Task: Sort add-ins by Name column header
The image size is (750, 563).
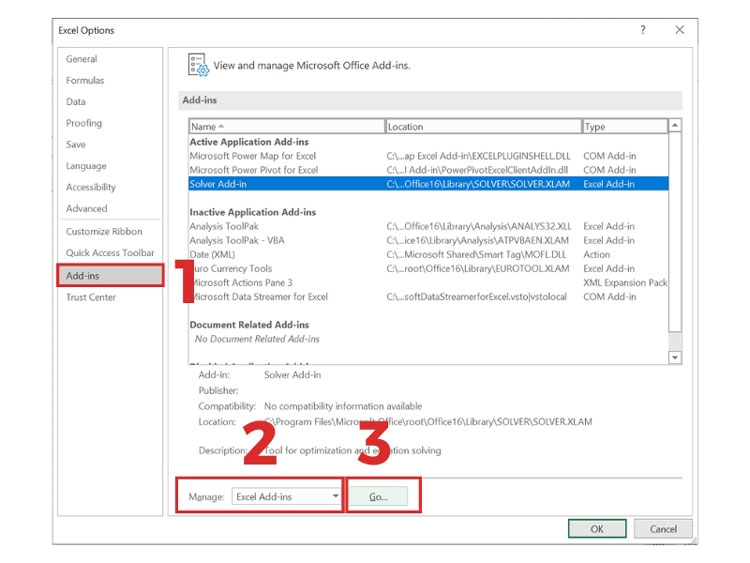Action: [x=287, y=126]
